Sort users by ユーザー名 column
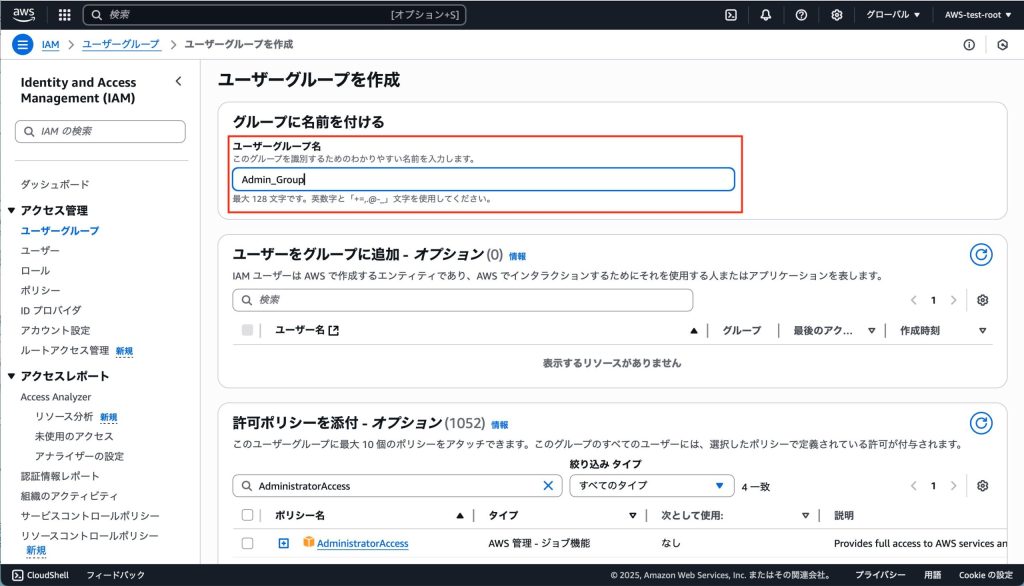 click(x=694, y=331)
